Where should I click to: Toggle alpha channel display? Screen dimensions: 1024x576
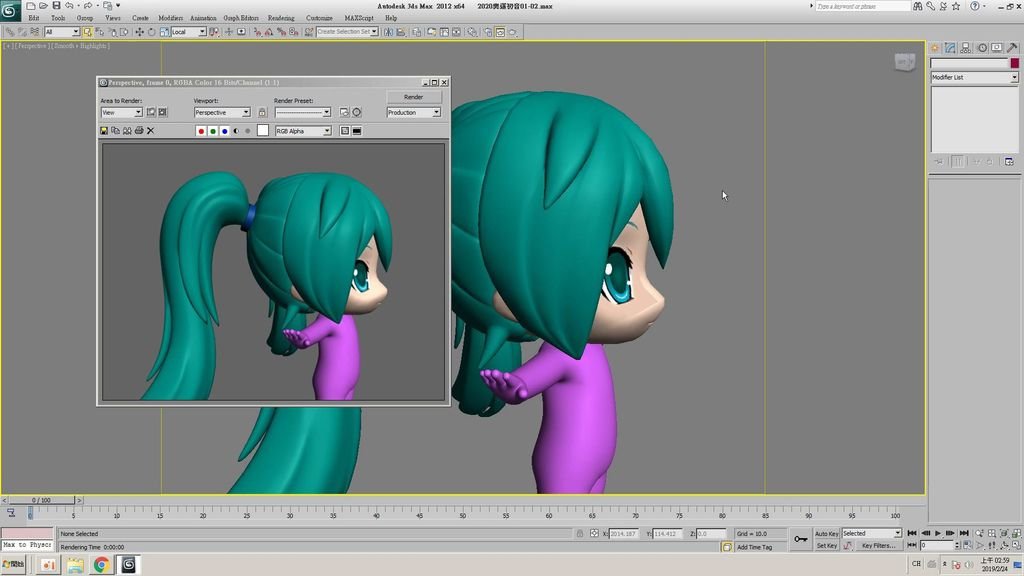coord(236,131)
